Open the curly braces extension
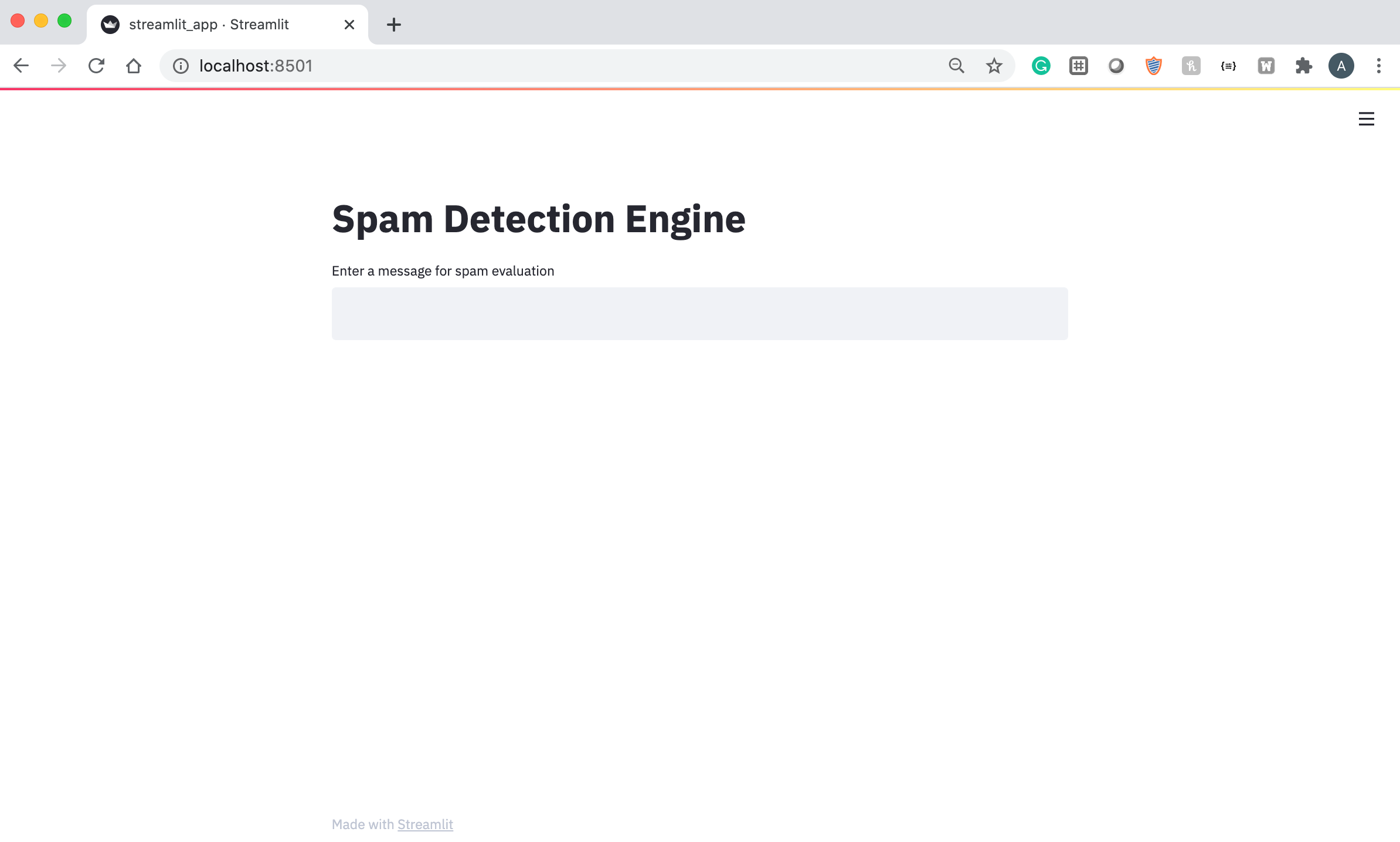 pos(1228,66)
